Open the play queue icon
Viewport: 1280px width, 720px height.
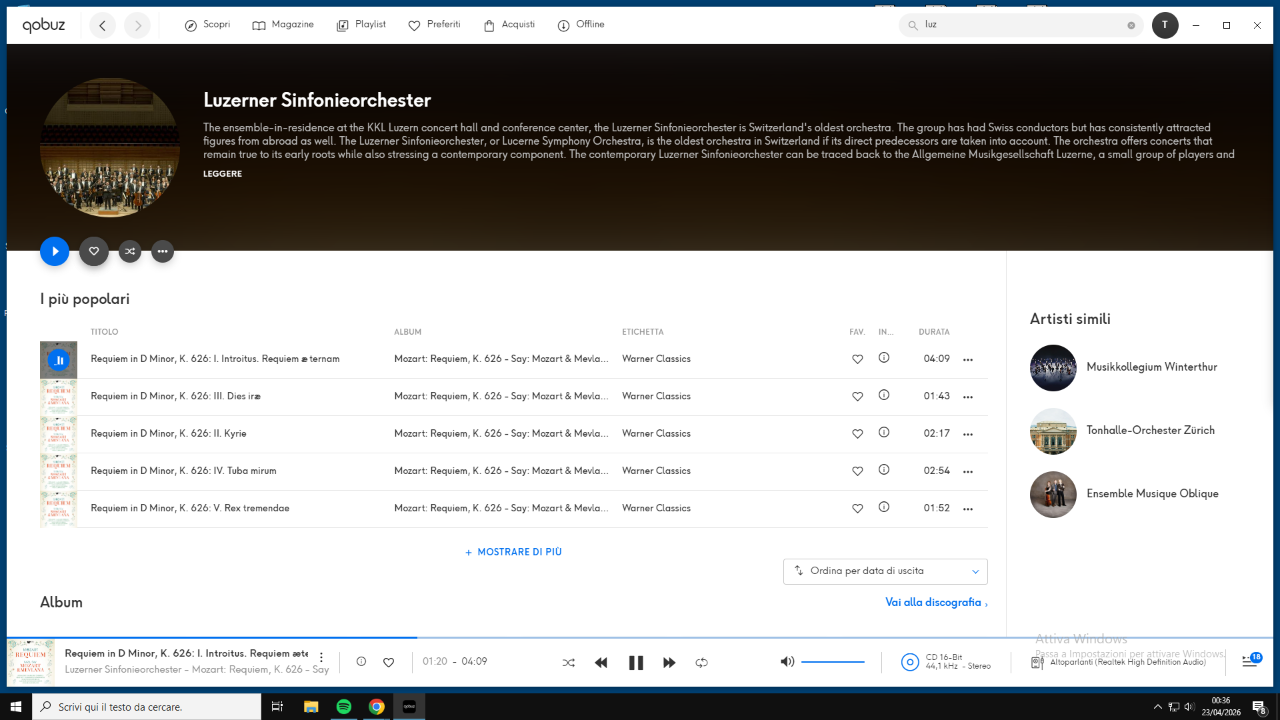(1249, 661)
